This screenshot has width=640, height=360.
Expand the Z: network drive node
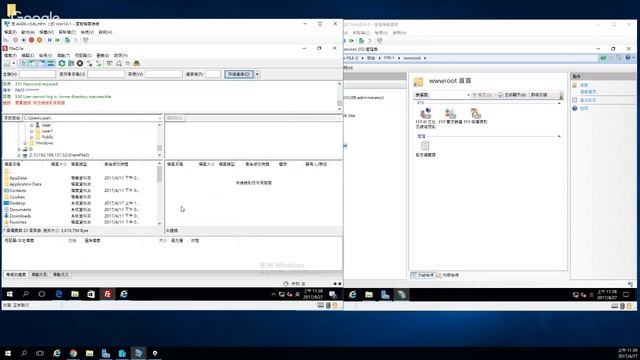[19, 156]
